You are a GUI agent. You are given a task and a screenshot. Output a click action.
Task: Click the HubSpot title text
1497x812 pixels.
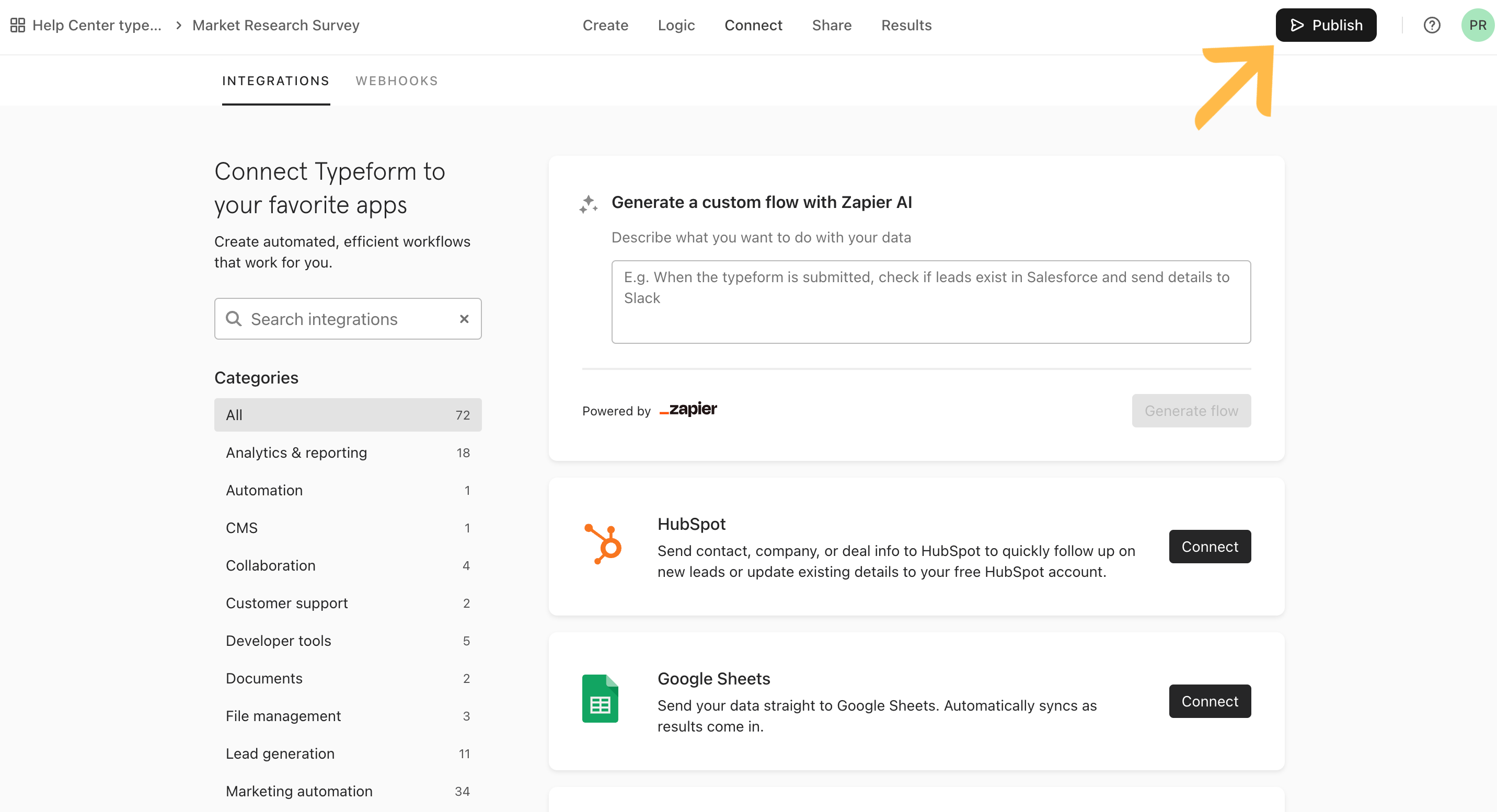tap(691, 524)
